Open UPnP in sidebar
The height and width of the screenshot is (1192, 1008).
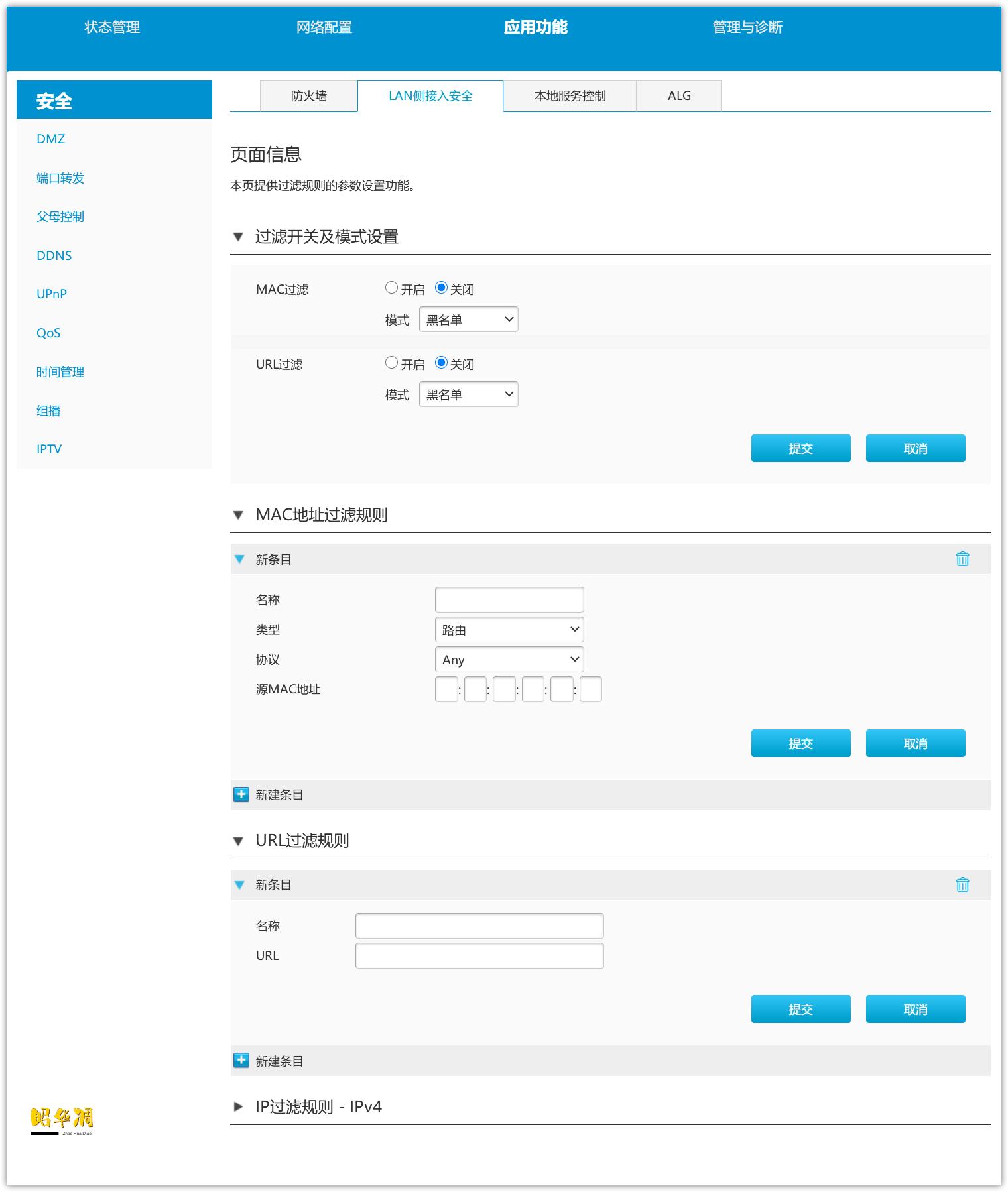pyautogui.click(x=52, y=294)
